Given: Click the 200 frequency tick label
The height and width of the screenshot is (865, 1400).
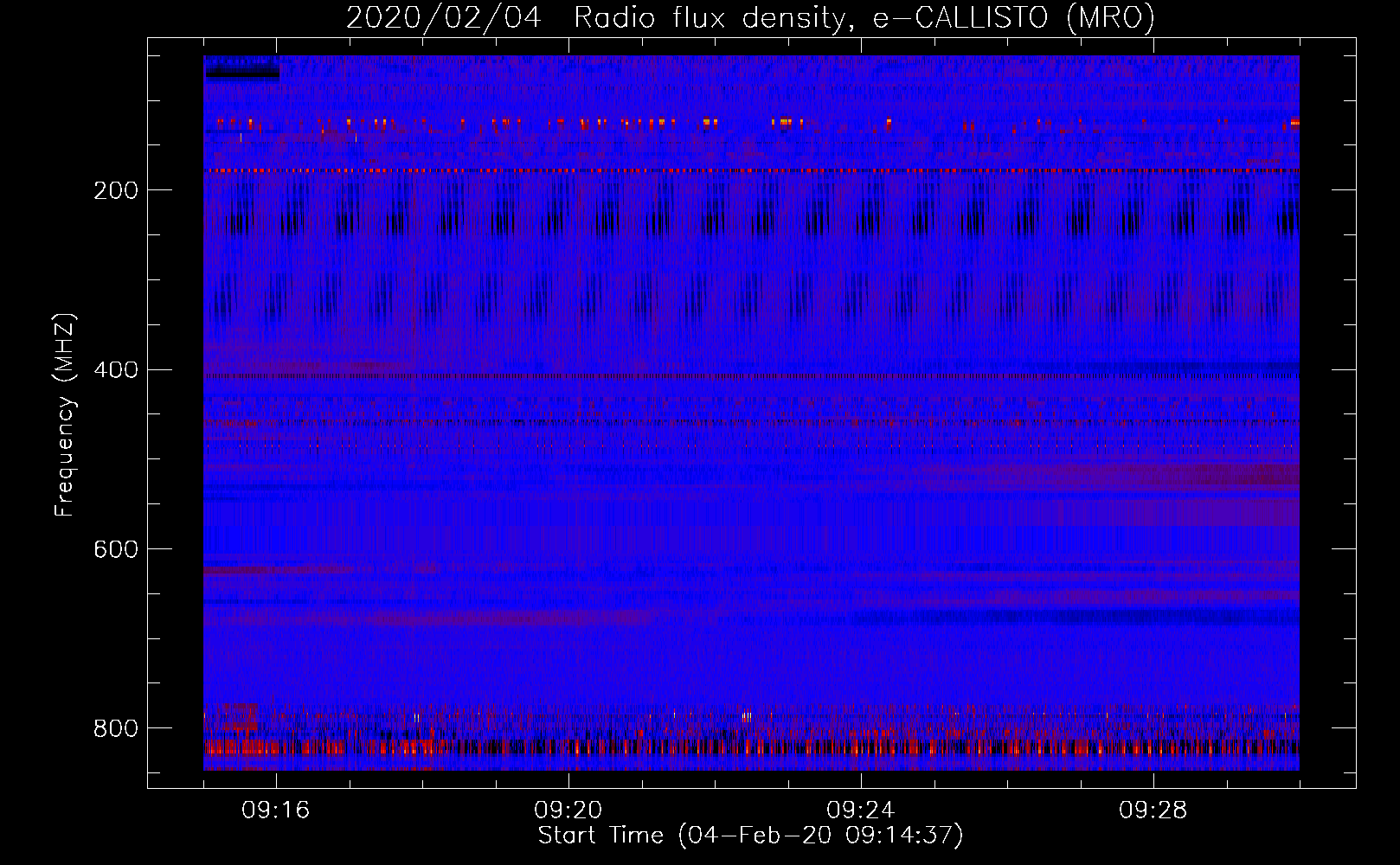Looking at the screenshot, I should click(115, 191).
